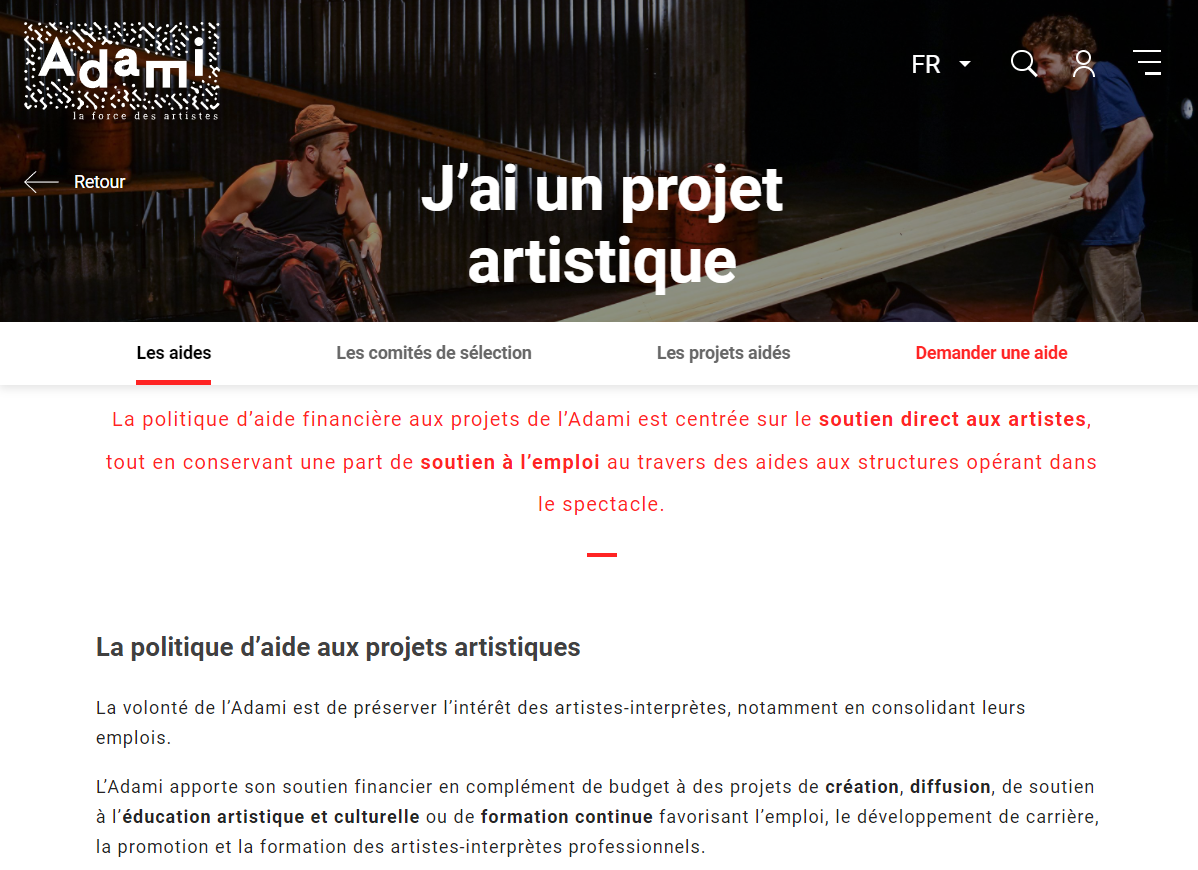
Task: Open the user account icon
Action: [1083, 64]
